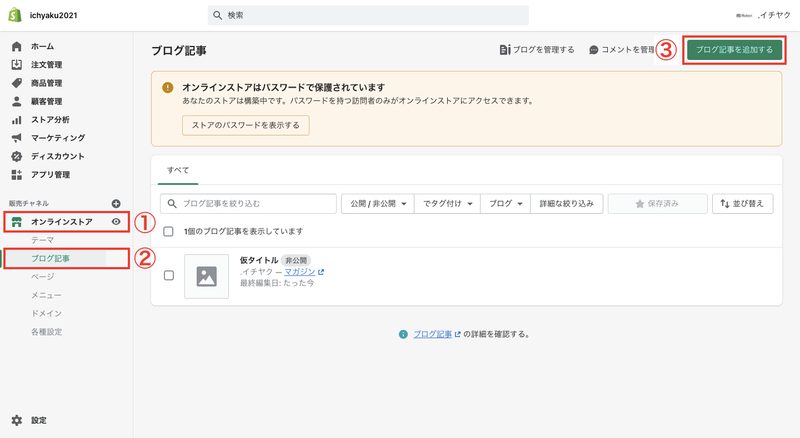Click the magnifier icon in top search
The image size is (800, 438).
pyautogui.click(x=217, y=15)
